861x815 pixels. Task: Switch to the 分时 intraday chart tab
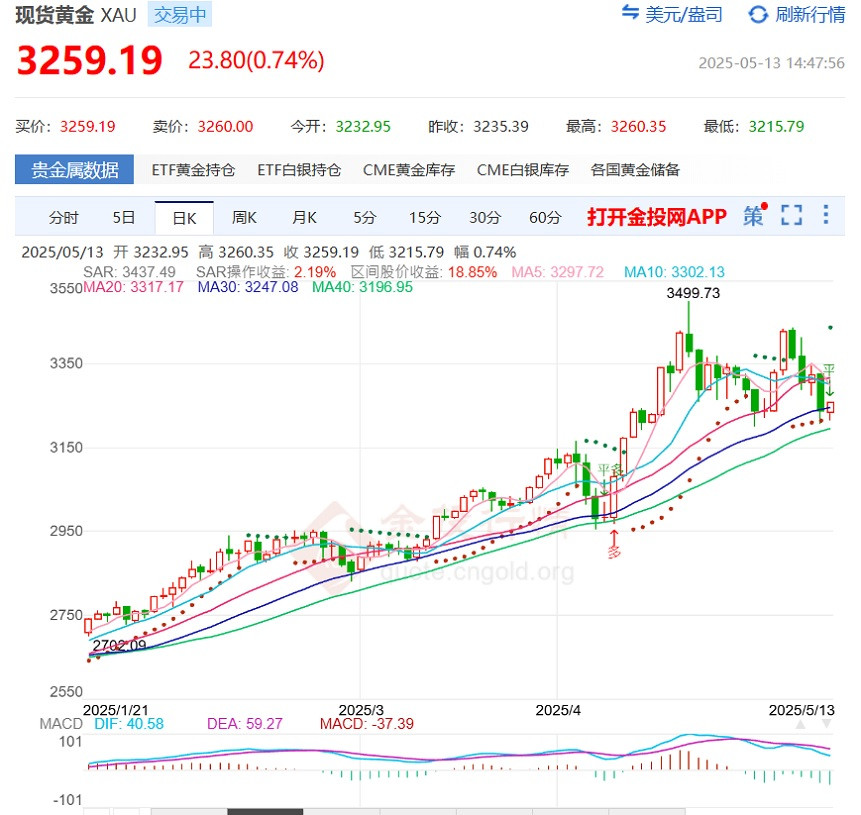click(64, 217)
